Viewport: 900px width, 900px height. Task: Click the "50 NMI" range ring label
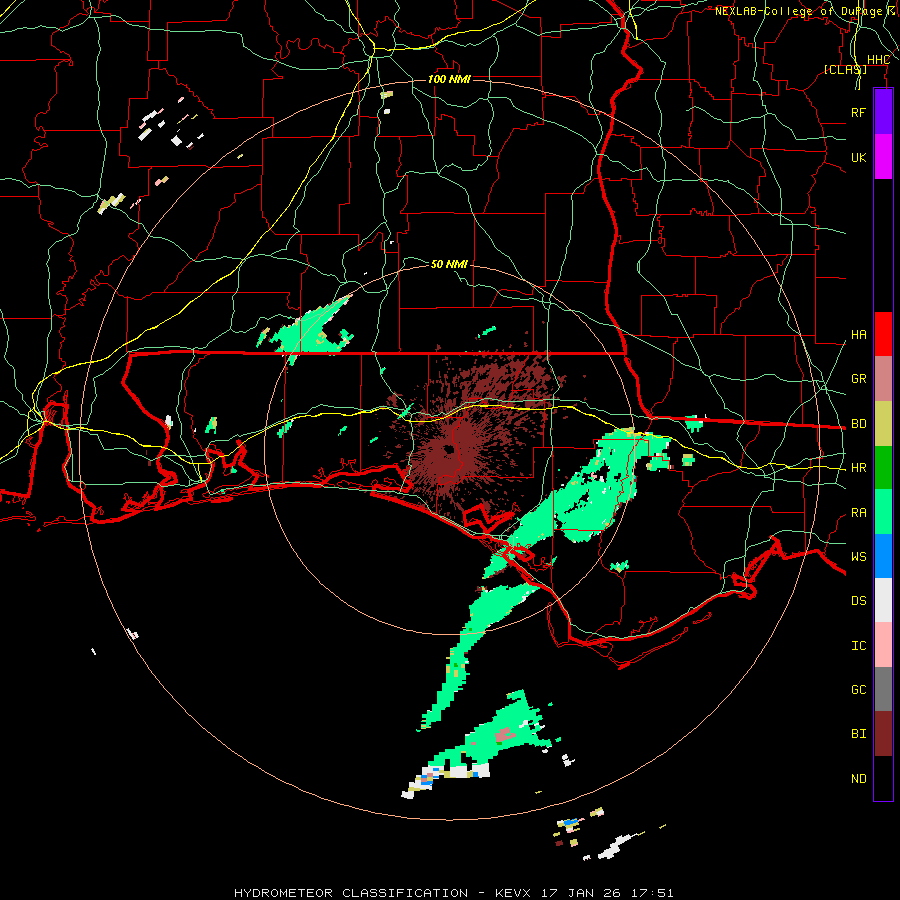(x=449, y=264)
